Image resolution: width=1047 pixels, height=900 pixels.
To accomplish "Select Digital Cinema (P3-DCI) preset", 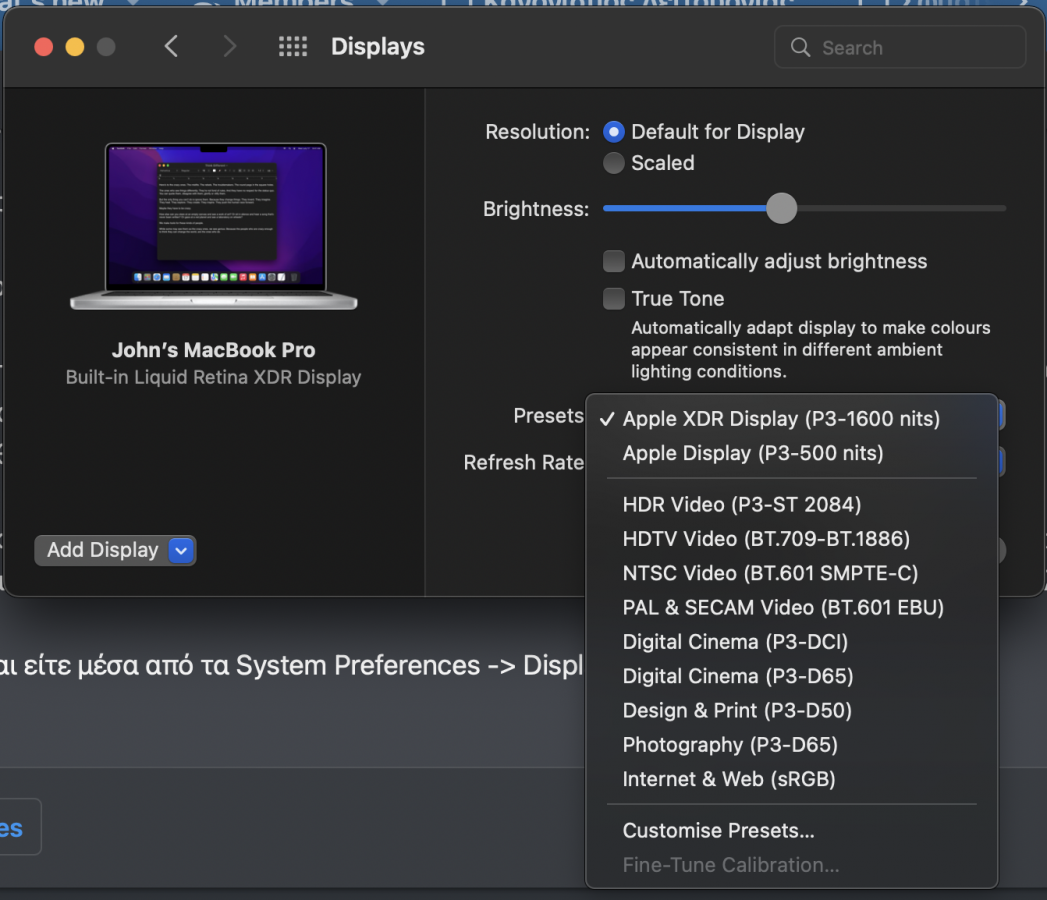I will pyautogui.click(x=734, y=642).
